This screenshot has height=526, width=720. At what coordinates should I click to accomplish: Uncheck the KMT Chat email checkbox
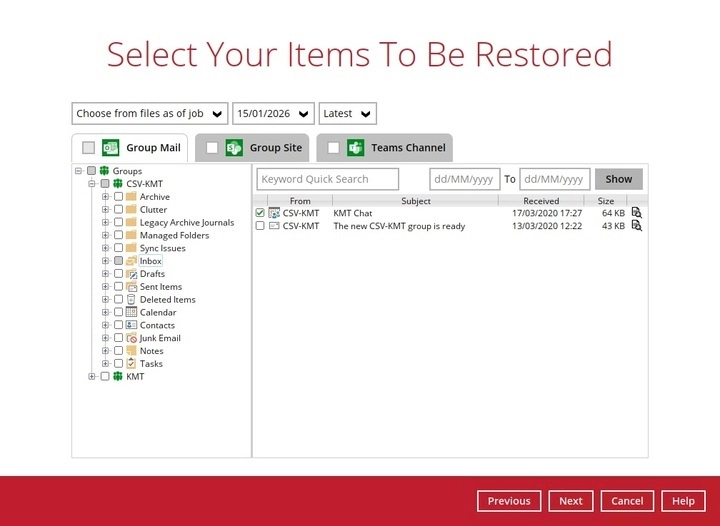pos(261,213)
